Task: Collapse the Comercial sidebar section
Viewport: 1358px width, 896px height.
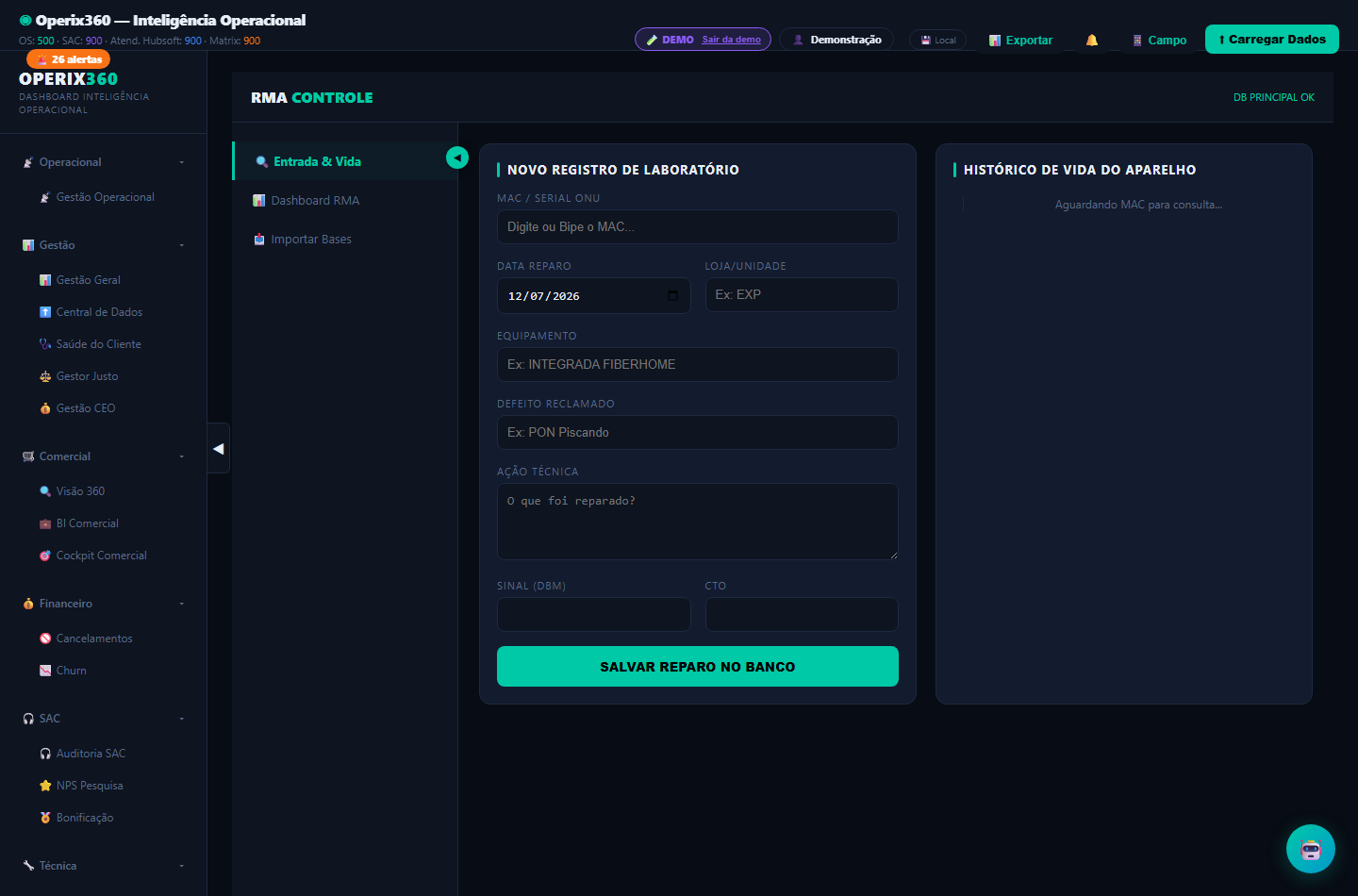Action: tap(104, 456)
